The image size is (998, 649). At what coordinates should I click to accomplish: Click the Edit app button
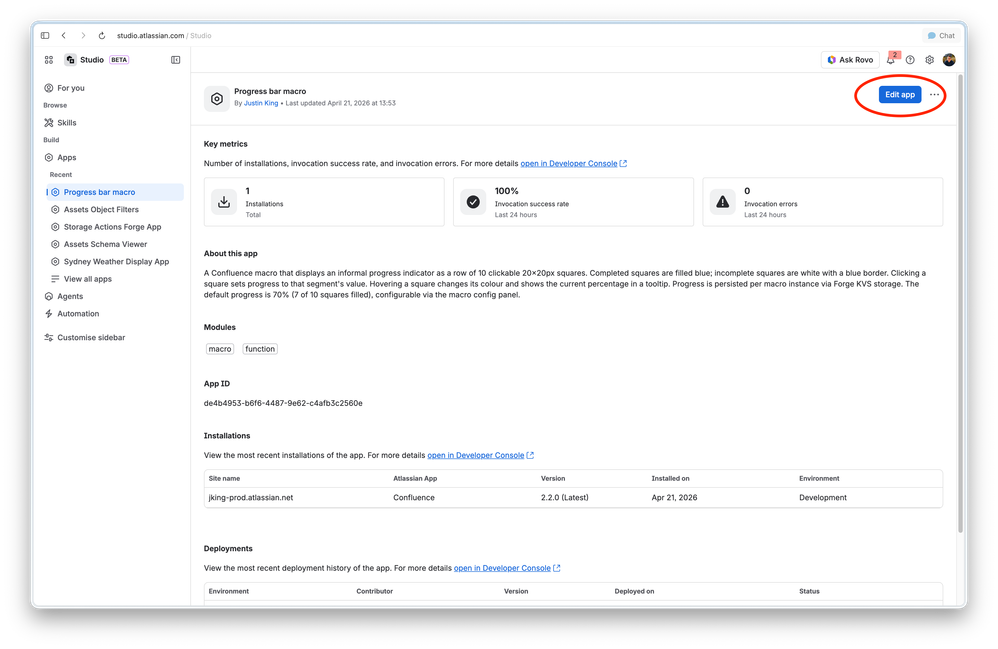(x=899, y=95)
